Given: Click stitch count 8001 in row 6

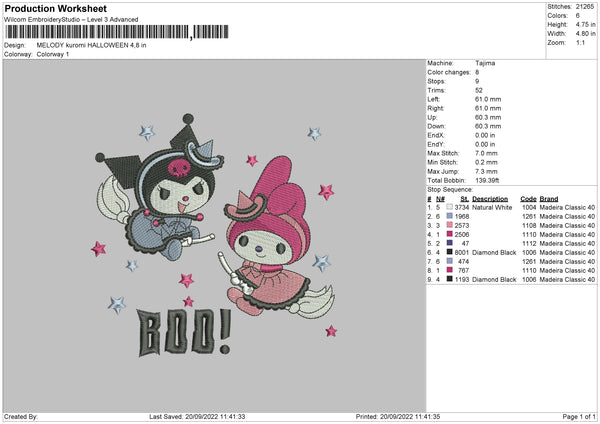Looking at the screenshot, I should [462, 253].
